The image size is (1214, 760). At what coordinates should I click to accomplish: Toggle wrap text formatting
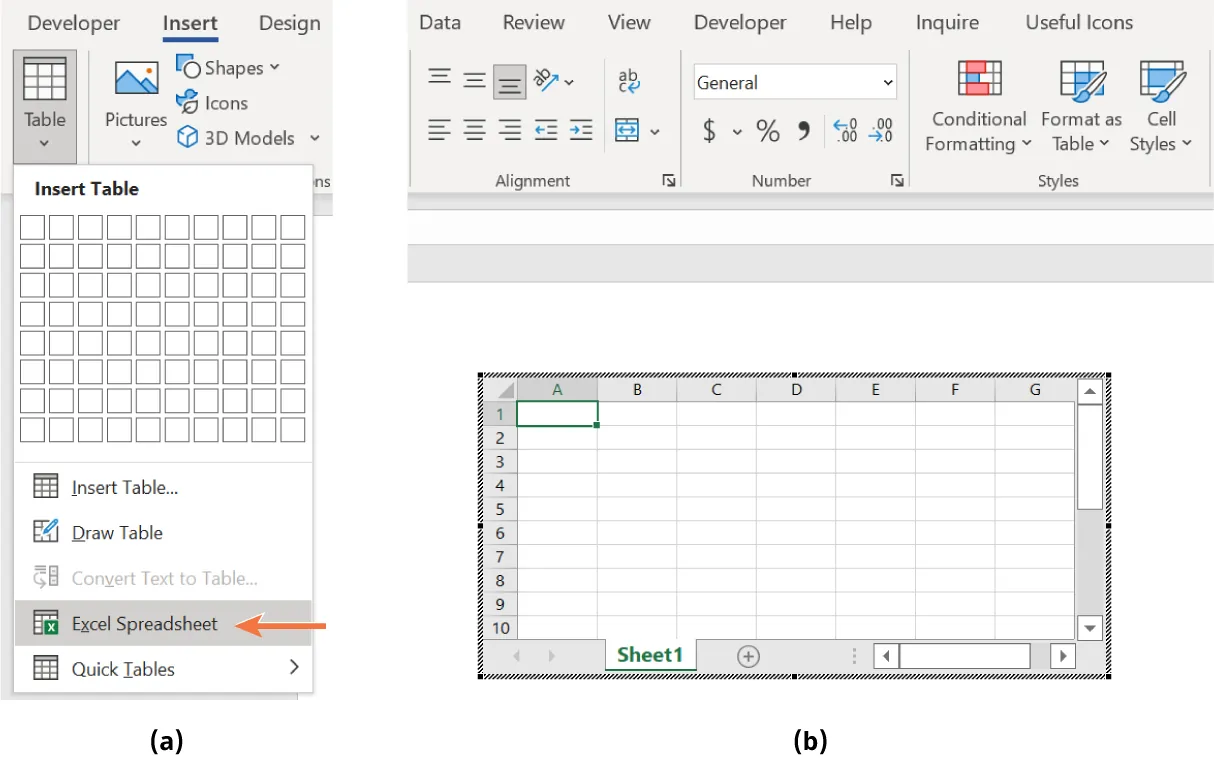[628, 80]
